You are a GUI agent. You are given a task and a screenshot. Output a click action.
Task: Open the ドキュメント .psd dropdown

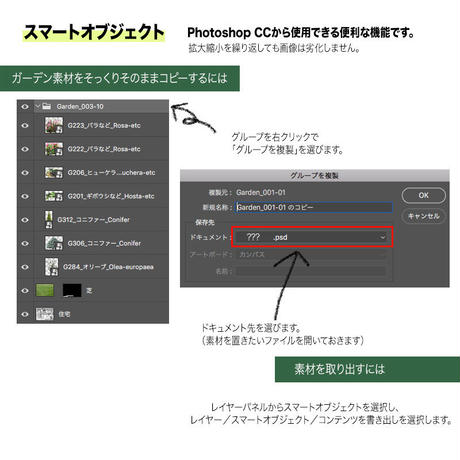click(312, 237)
